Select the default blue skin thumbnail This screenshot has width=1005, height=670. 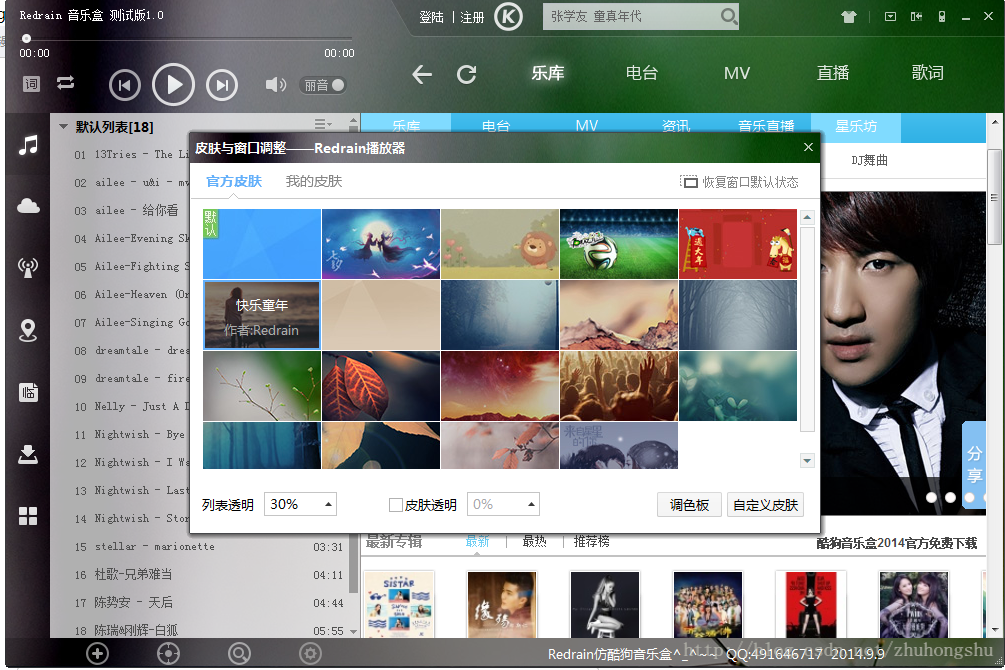pyautogui.click(x=262, y=244)
